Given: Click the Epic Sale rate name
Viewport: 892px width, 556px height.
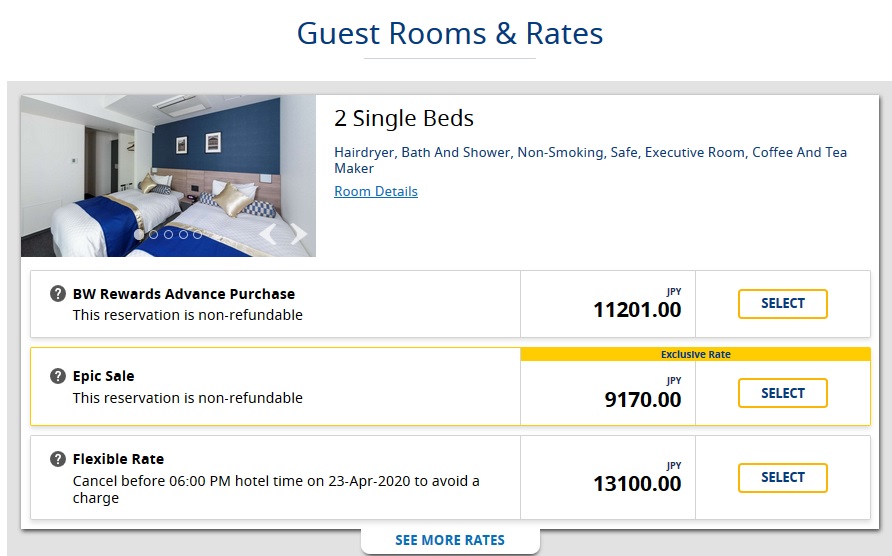Looking at the screenshot, I should 104,376.
